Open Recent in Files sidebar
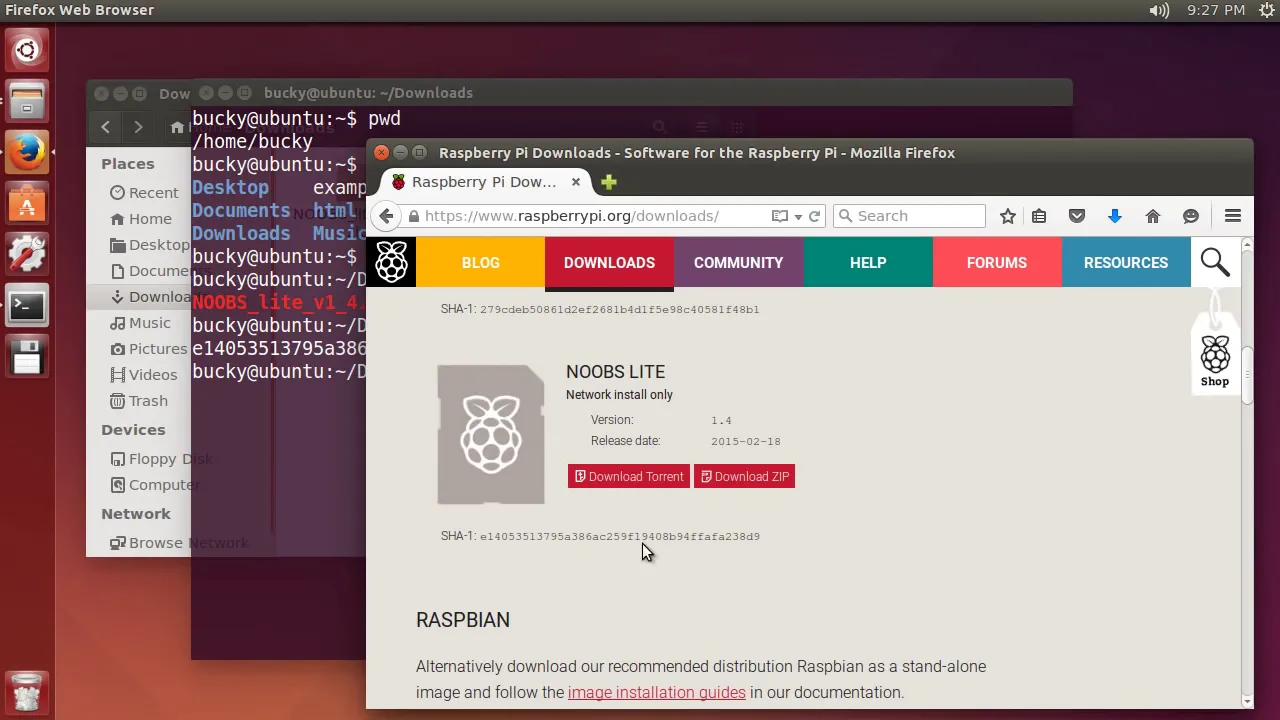1280x720 pixels. 144,193
